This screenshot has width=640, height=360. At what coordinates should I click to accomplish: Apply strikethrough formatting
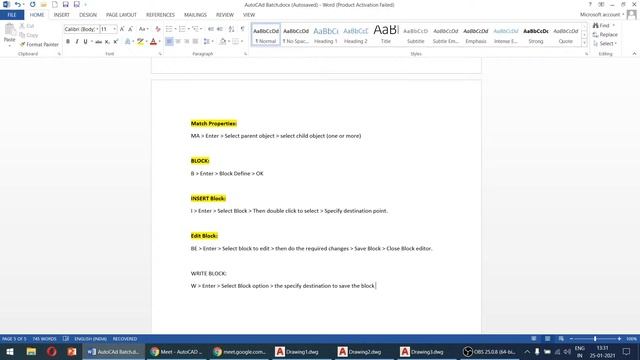(x=98, y=42)
